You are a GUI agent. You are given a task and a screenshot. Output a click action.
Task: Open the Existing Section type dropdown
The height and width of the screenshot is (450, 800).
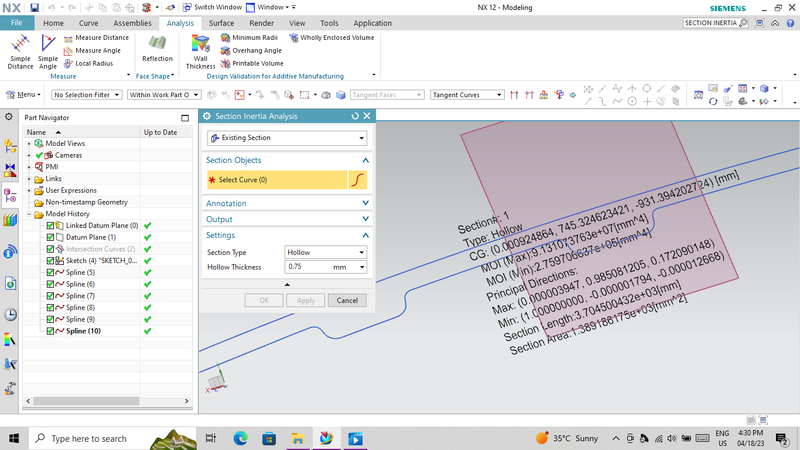coord(287,138)
